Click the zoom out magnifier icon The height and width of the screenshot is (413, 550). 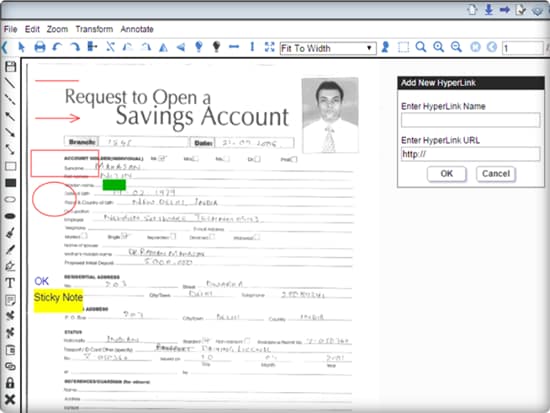[456, 47]
